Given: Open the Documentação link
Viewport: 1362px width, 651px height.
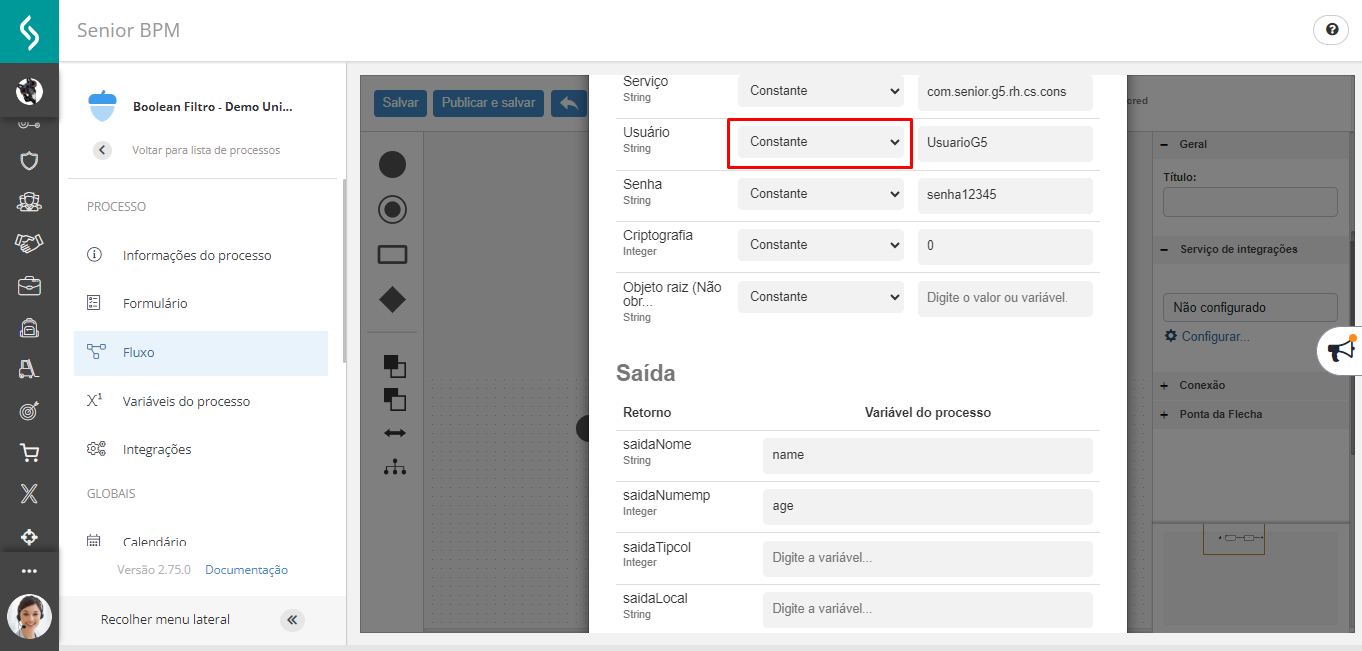Looking at the screenshot, I should [x=246, y=570].
